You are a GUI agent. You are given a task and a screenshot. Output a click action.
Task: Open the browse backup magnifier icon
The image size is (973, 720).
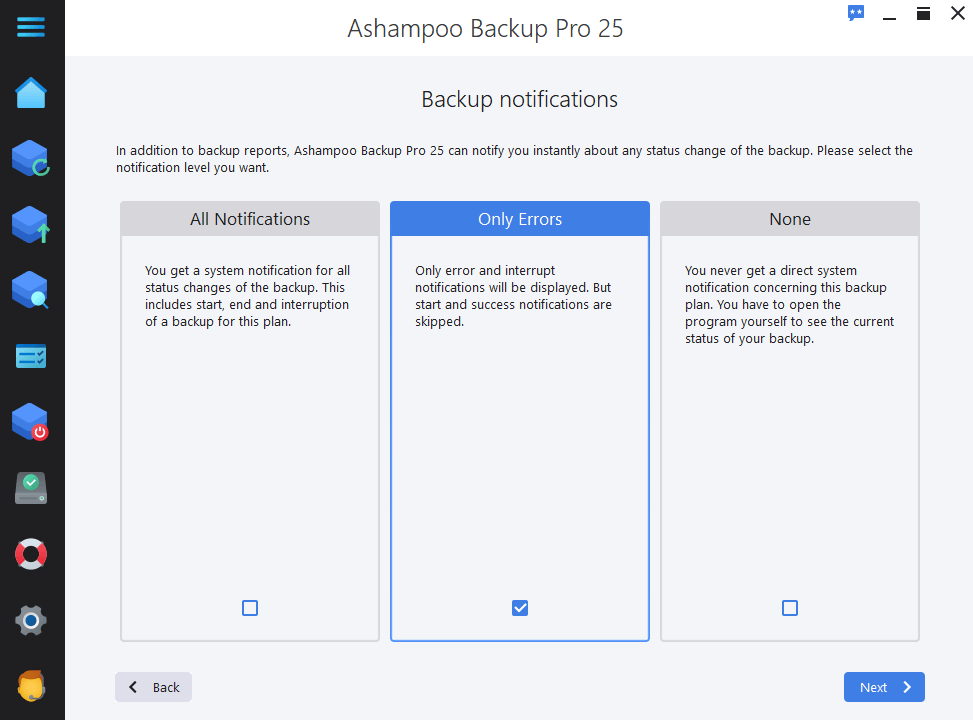[x=31, y=291]
